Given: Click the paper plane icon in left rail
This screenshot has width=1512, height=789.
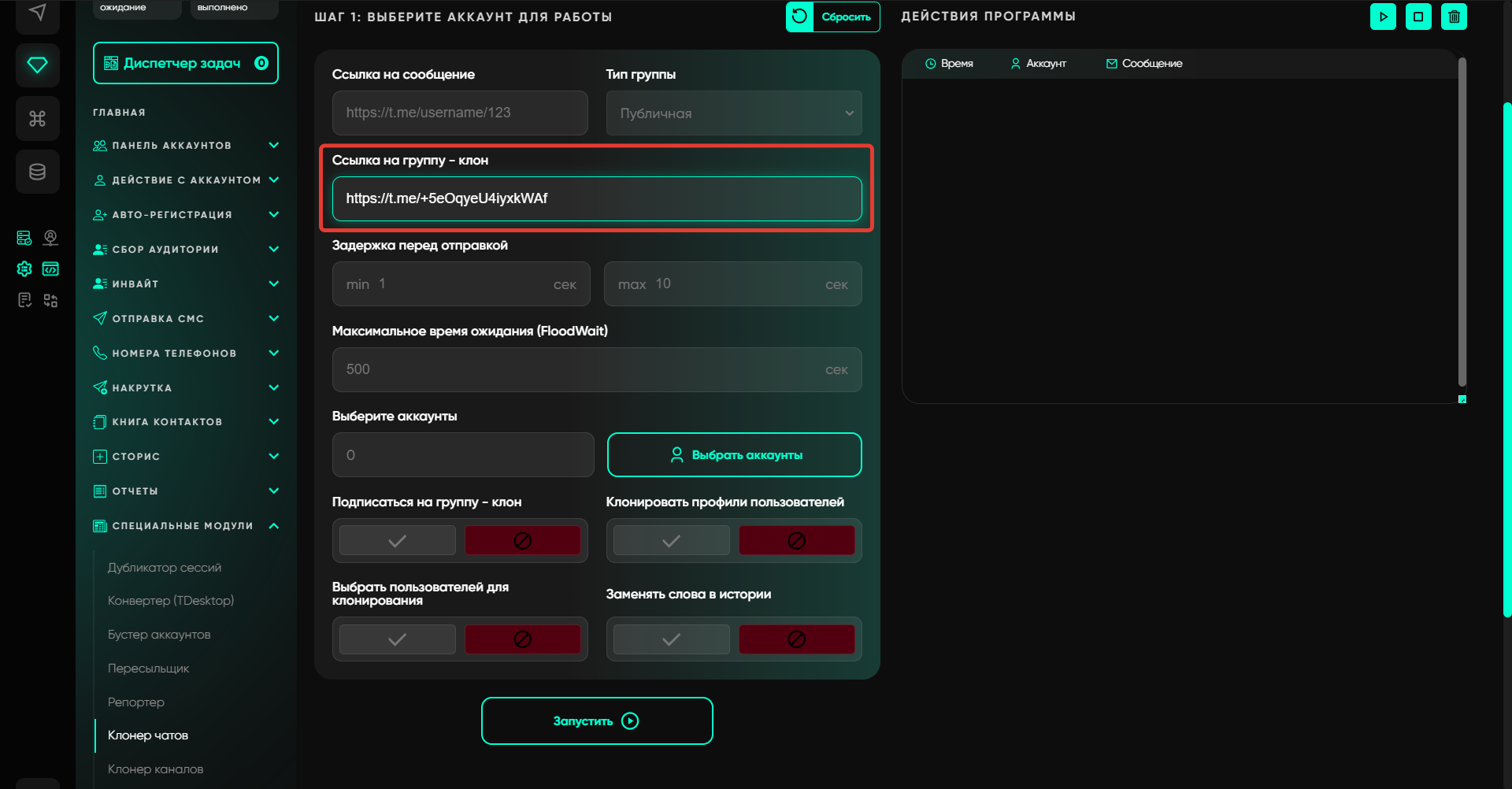Looking at the screenshot, I should click(x=37, y=13).
